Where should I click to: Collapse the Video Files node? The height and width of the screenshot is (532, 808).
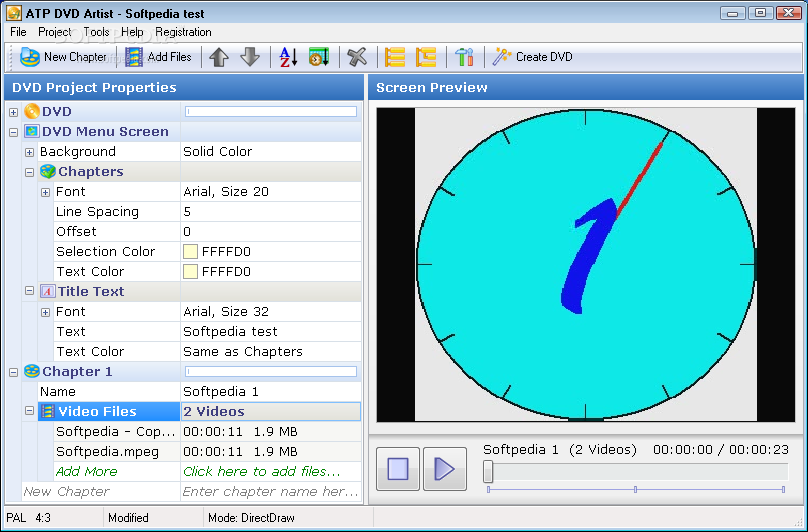pos(29,411)
